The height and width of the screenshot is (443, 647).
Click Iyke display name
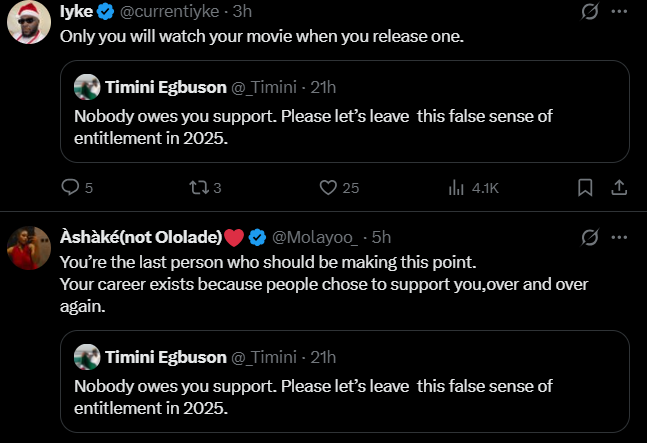click(x=78, y=14)
